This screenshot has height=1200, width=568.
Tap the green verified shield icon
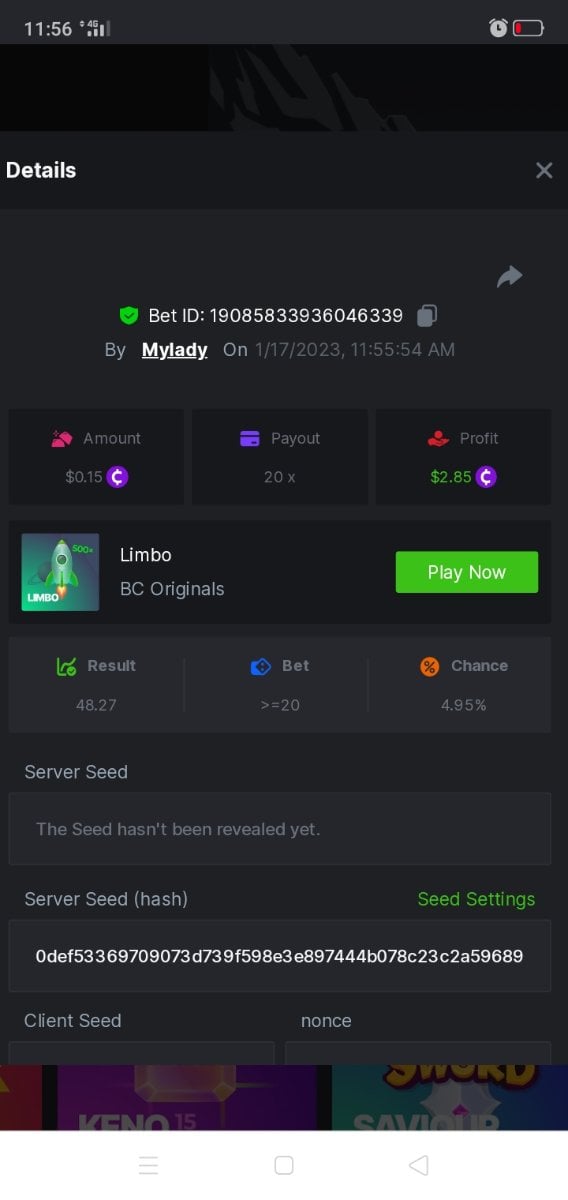[128, 316]
